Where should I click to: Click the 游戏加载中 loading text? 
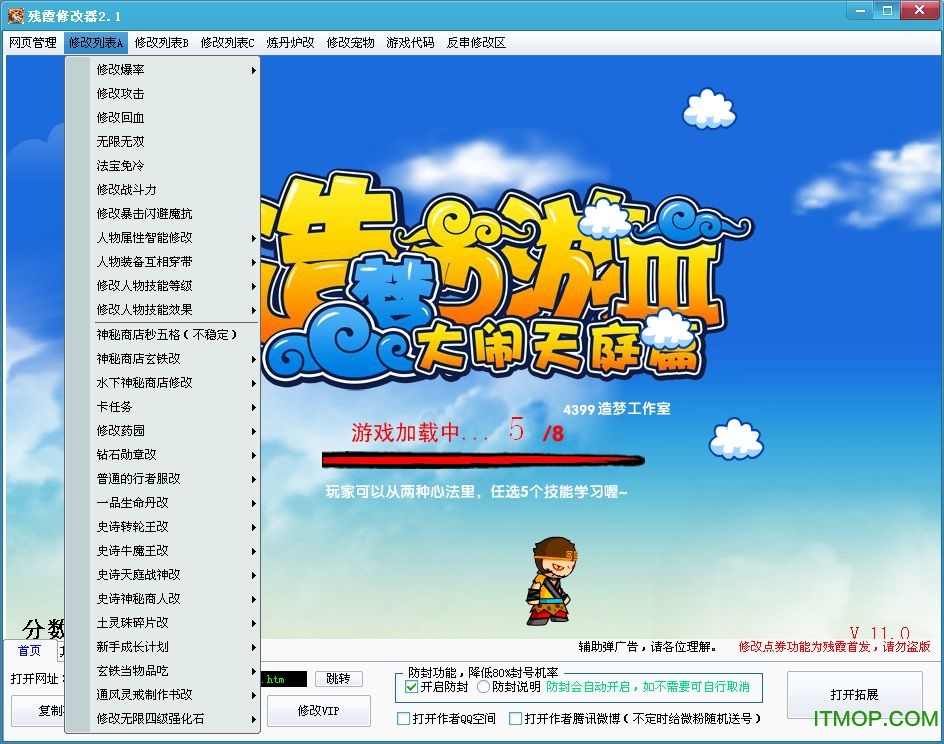coord(419,432)
